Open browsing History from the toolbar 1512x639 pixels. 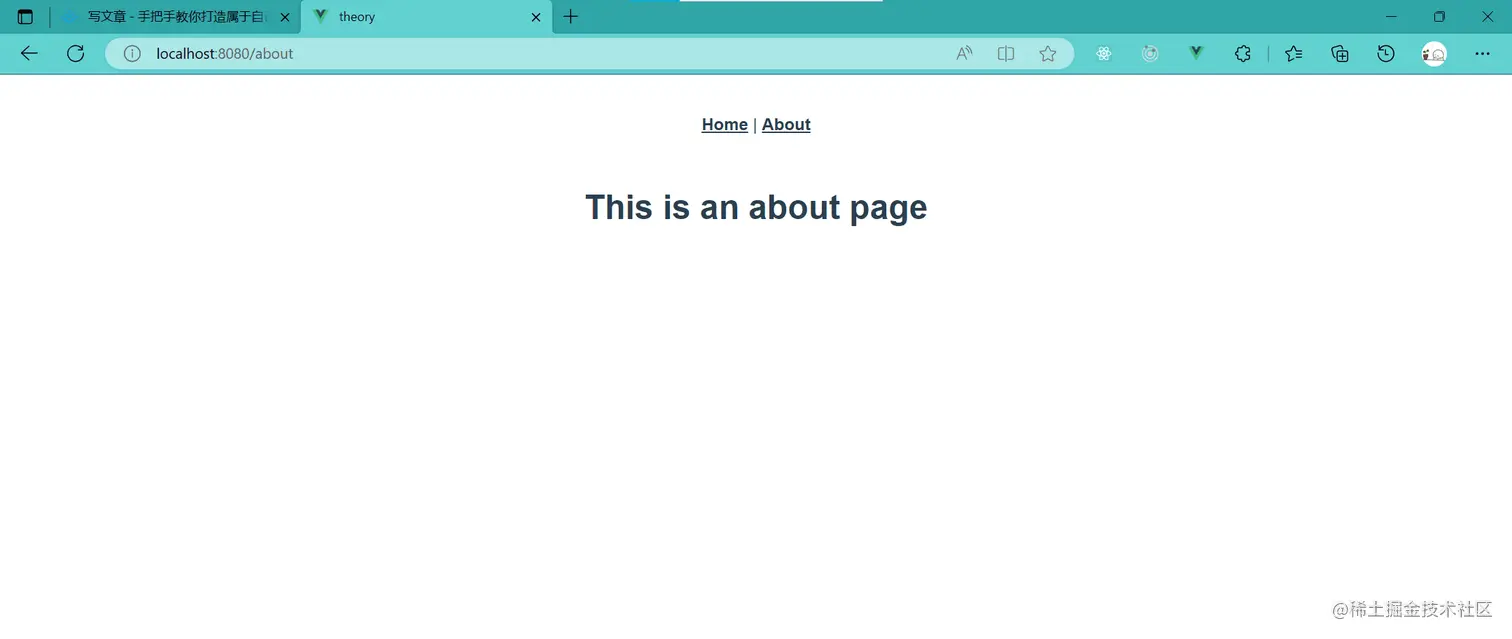(1386, 53)
